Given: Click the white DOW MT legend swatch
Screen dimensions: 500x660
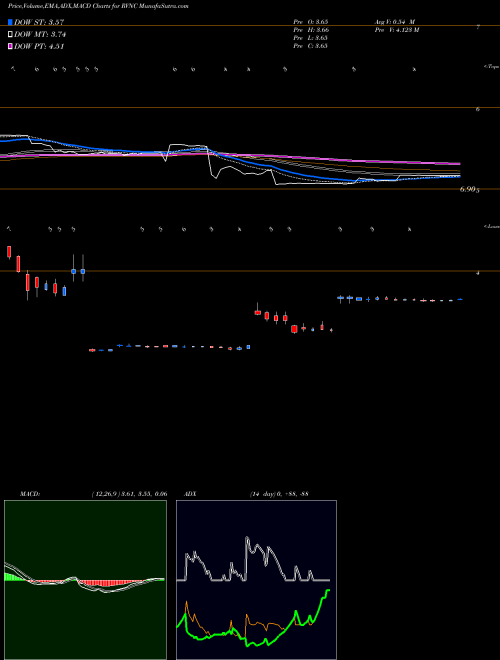Looking at the screenshot, I should pos(11,35).
